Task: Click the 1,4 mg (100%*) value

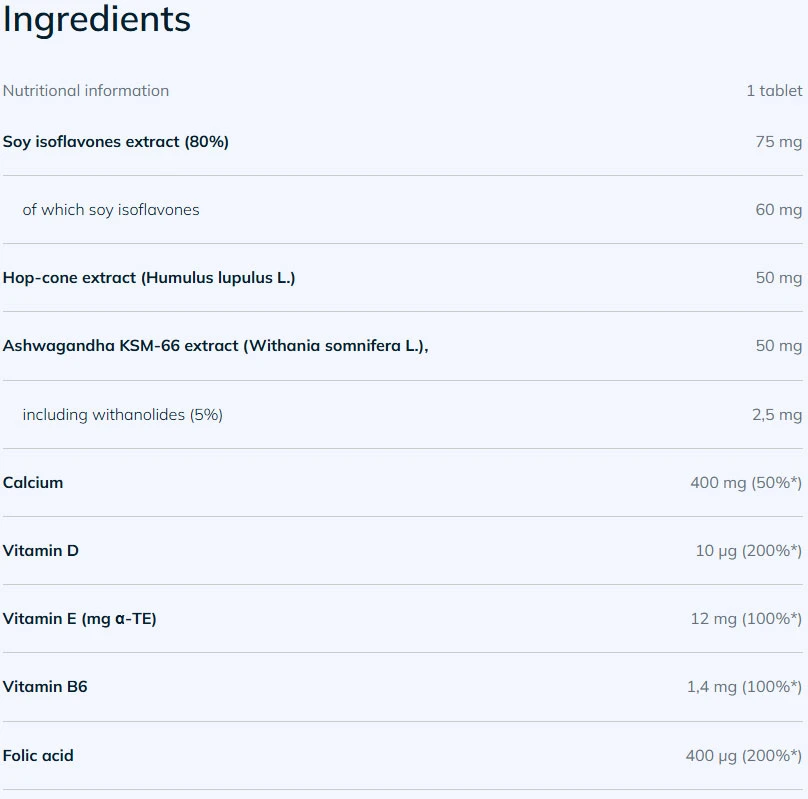Action: 743,687
